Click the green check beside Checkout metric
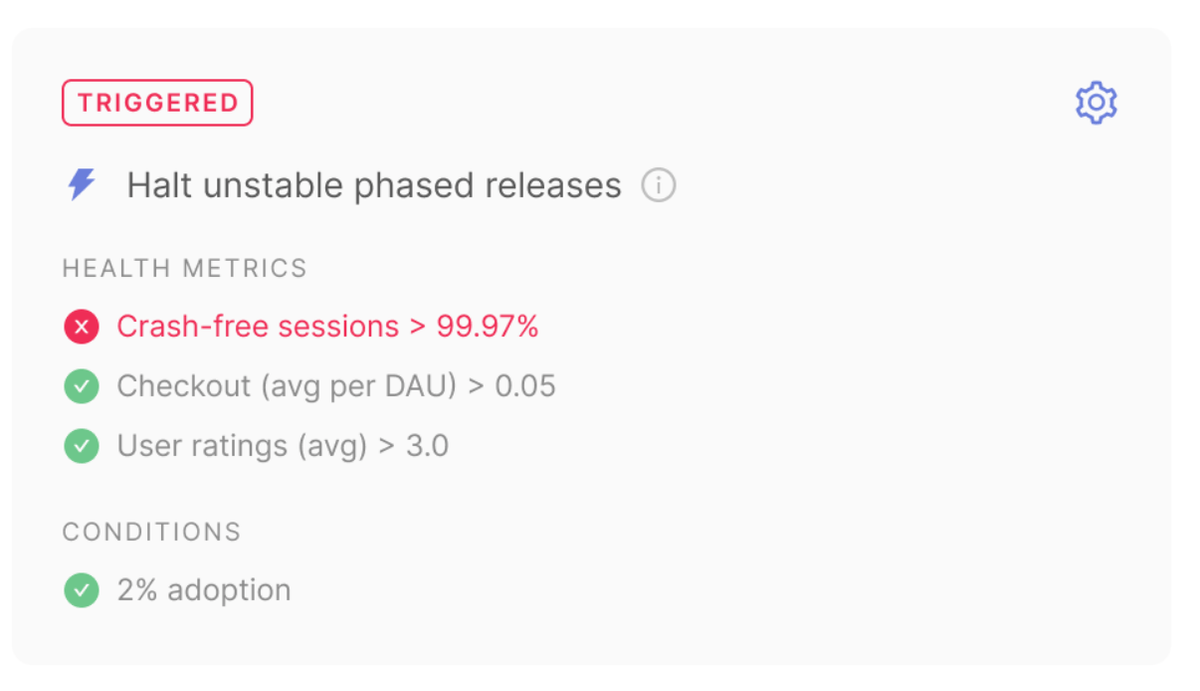 click(x=81, y=387)
